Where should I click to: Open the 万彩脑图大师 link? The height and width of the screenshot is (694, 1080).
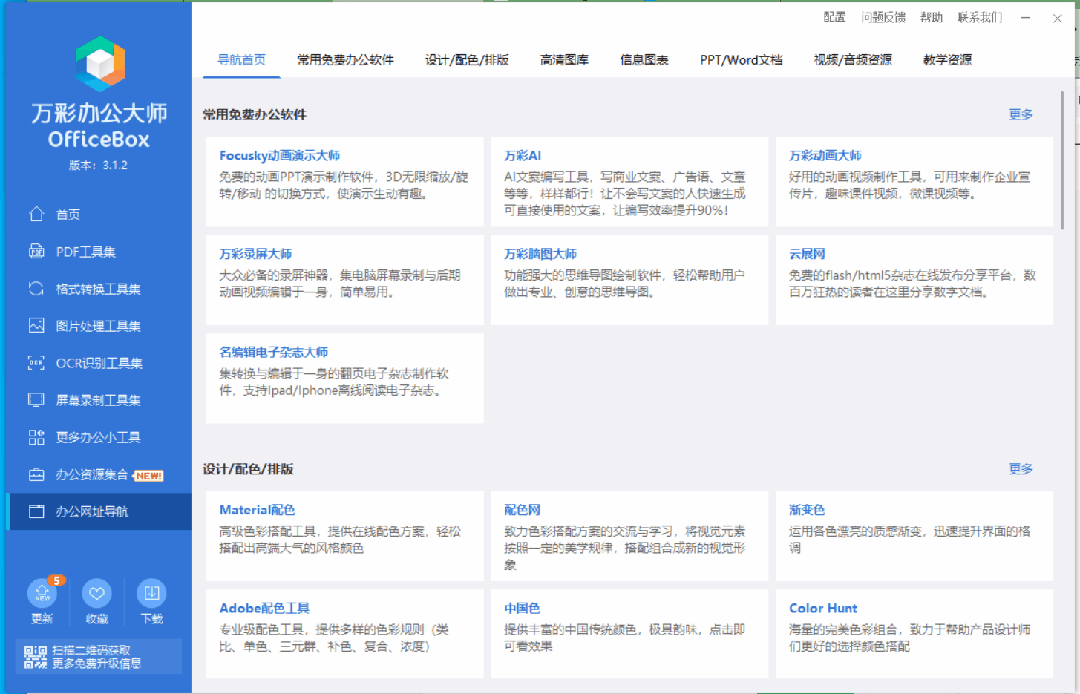tap(541, 254)
